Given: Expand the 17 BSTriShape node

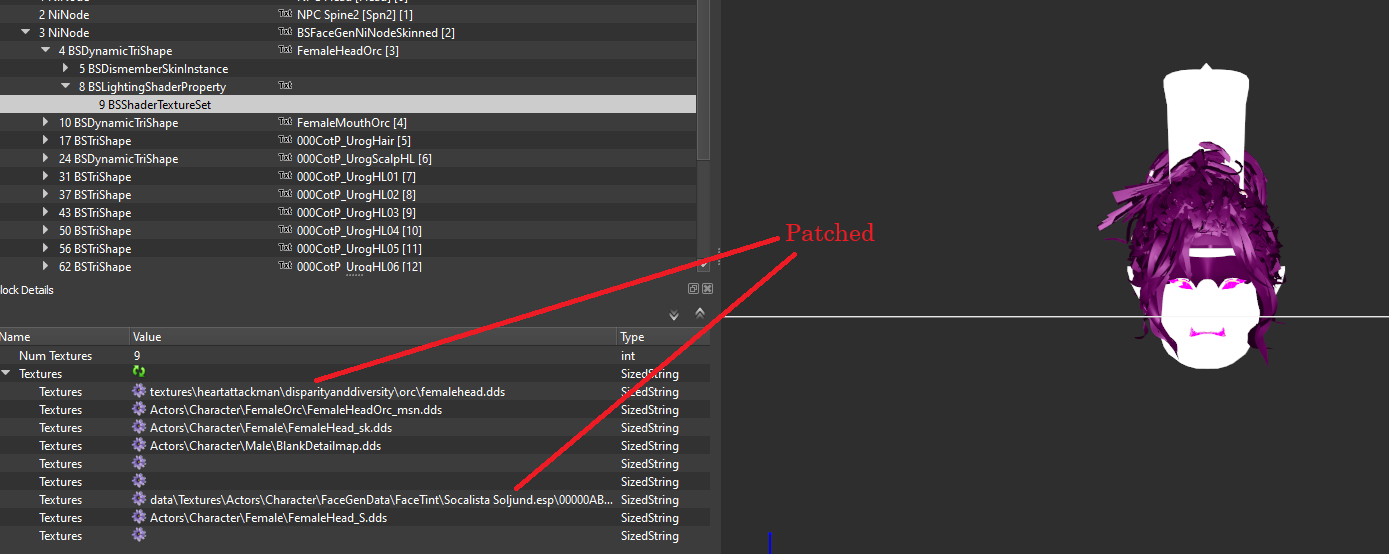Looking at the screenshot, I should [x=46, y=141].
